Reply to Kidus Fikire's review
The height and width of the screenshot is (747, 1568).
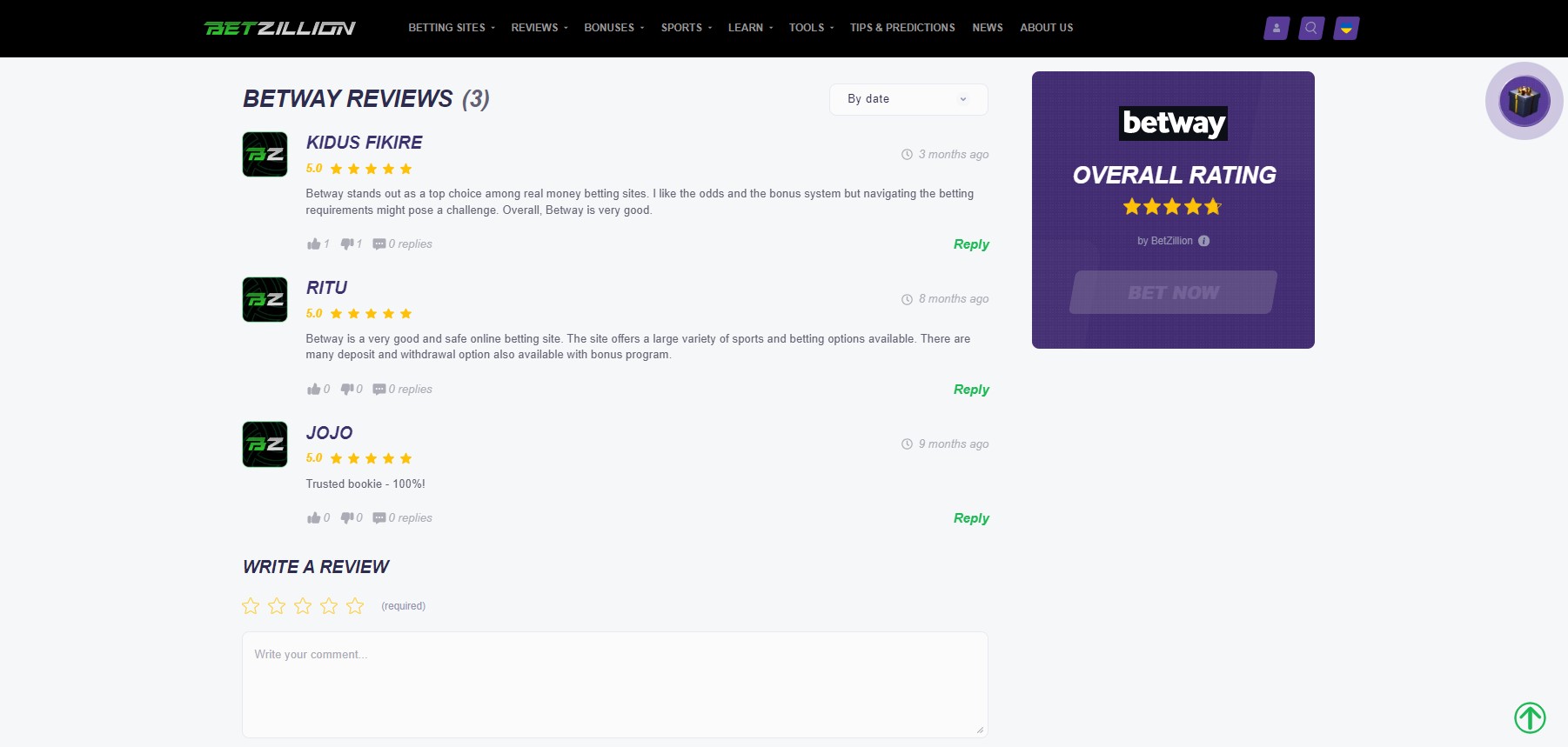coord(971,244)
